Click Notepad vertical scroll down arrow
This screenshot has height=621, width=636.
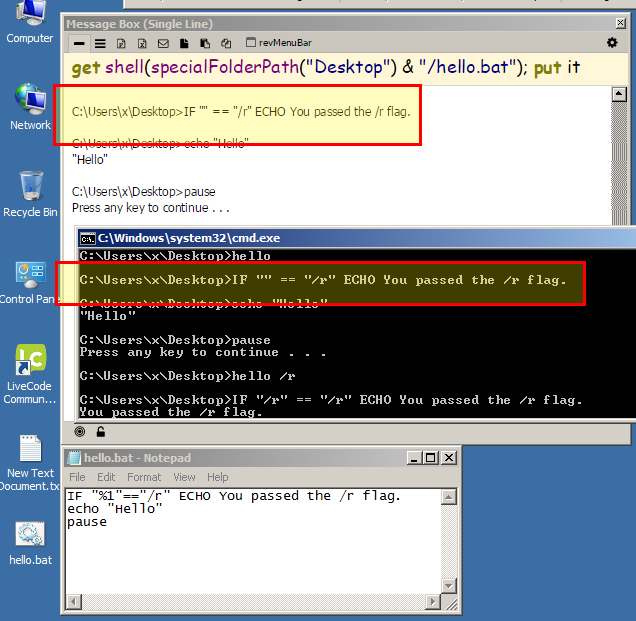point(449,585)
